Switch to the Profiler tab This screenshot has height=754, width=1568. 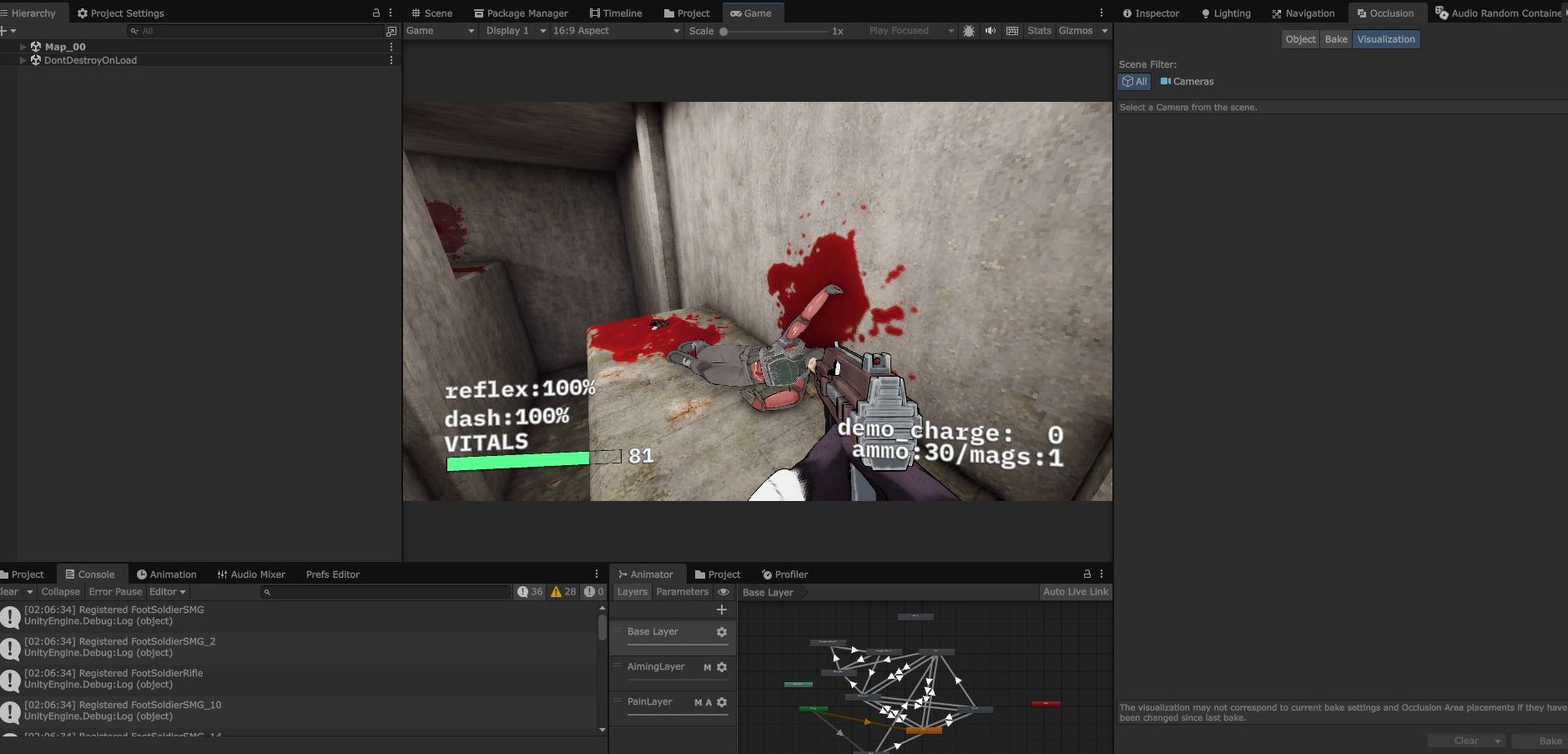coord(784,574)
